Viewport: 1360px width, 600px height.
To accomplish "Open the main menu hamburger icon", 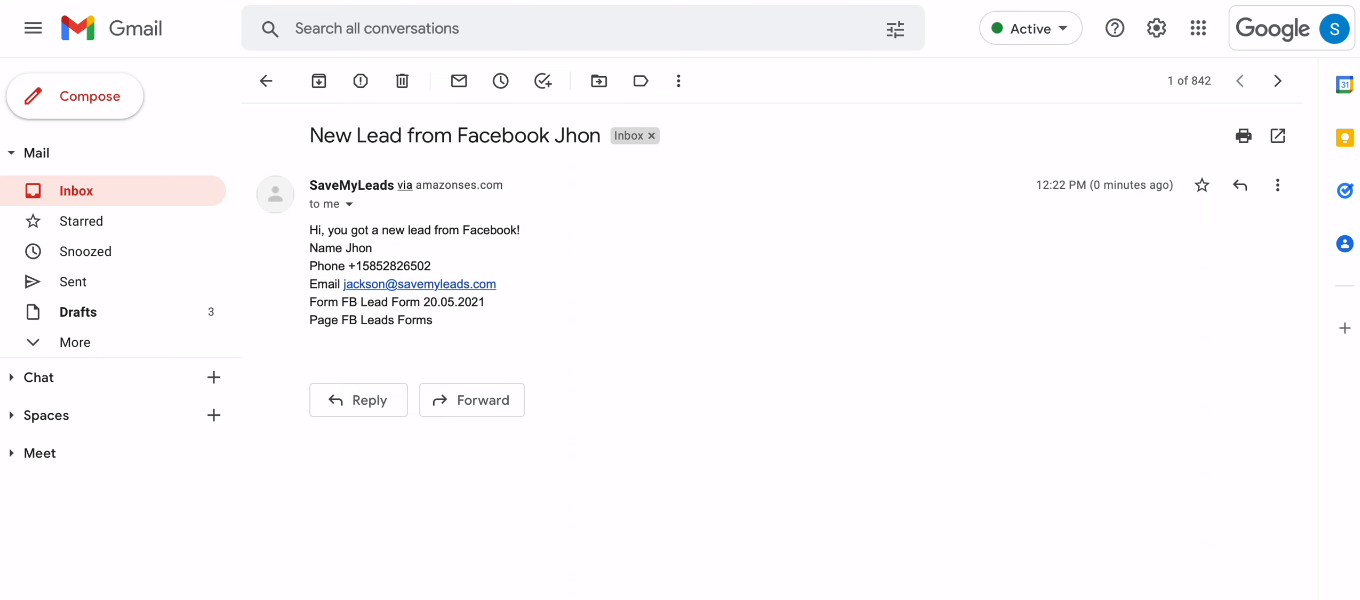I will pos(33,28).
